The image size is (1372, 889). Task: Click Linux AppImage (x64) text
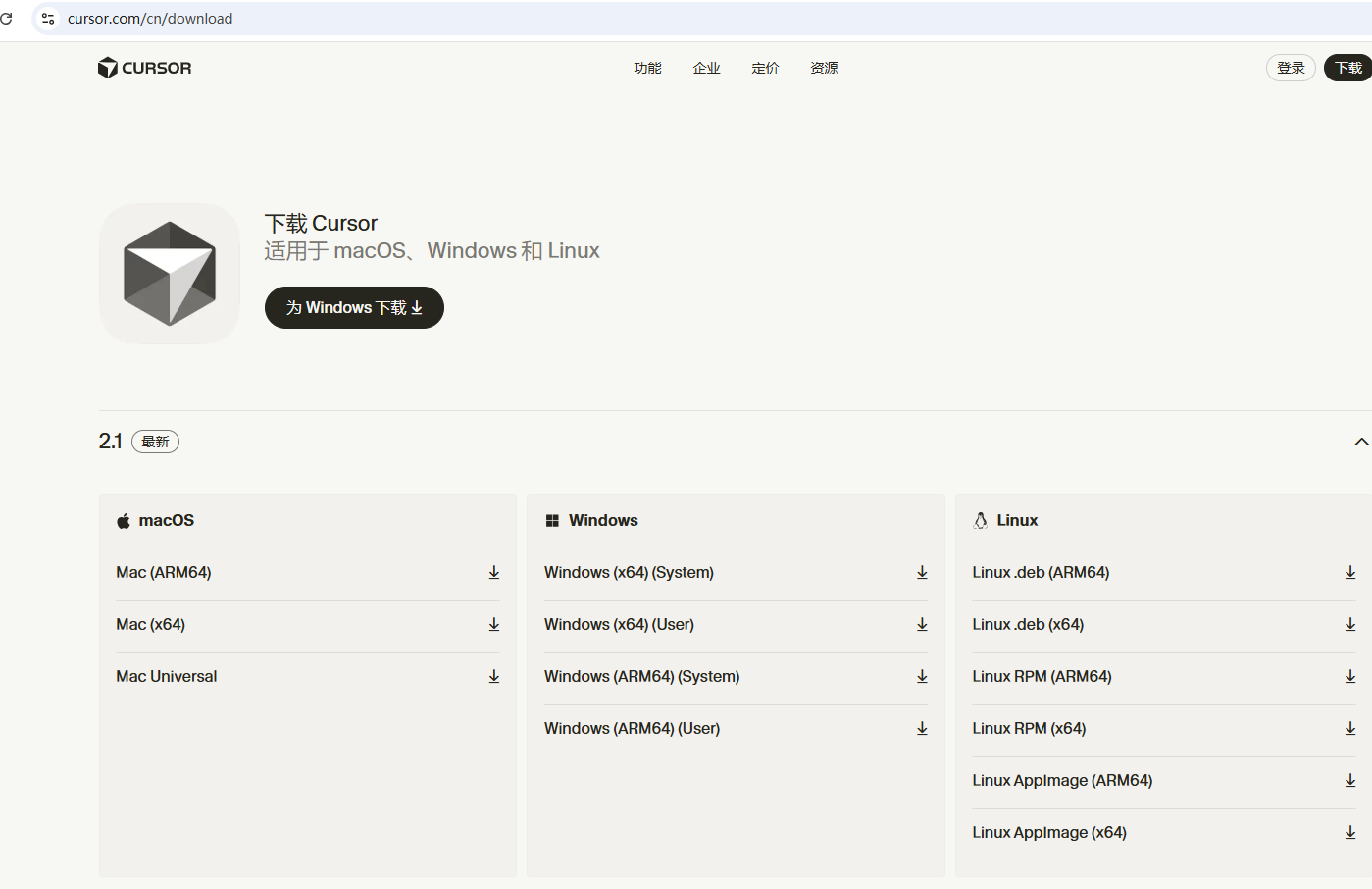[1049, 832]
